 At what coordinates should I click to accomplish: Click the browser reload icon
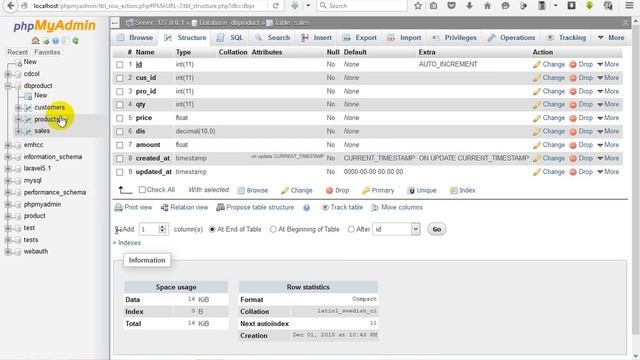pyautogui.click(x=276, y=6)
